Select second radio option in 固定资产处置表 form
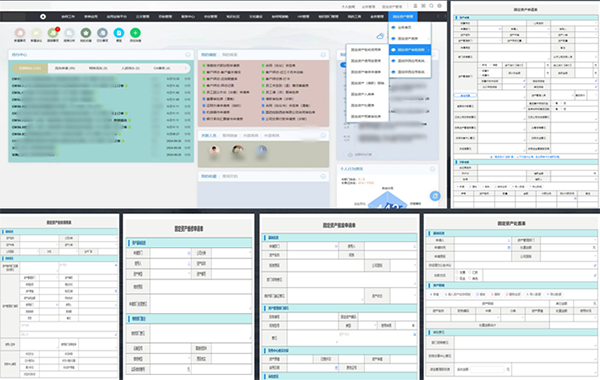Screen dimensions: 600x380 (470, 272)
